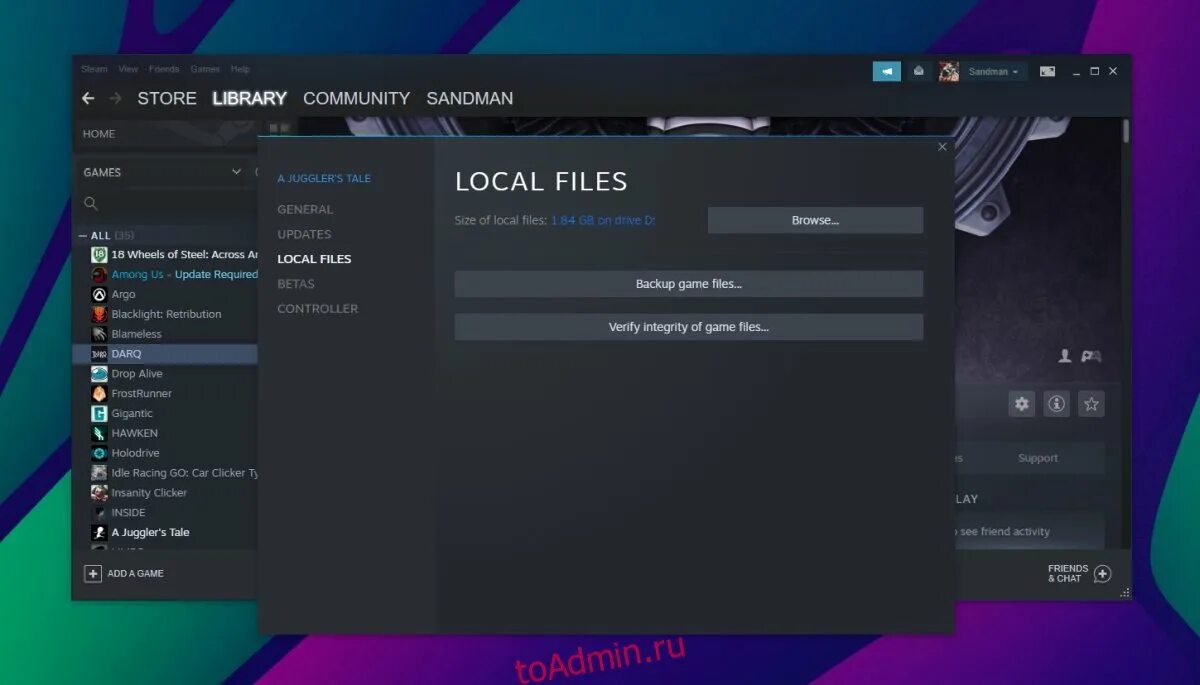Image resolution: width=1200 pixels, height=685 pixels.
Task: Go to the LIBRARY tab
Action: tap(250, 98)
